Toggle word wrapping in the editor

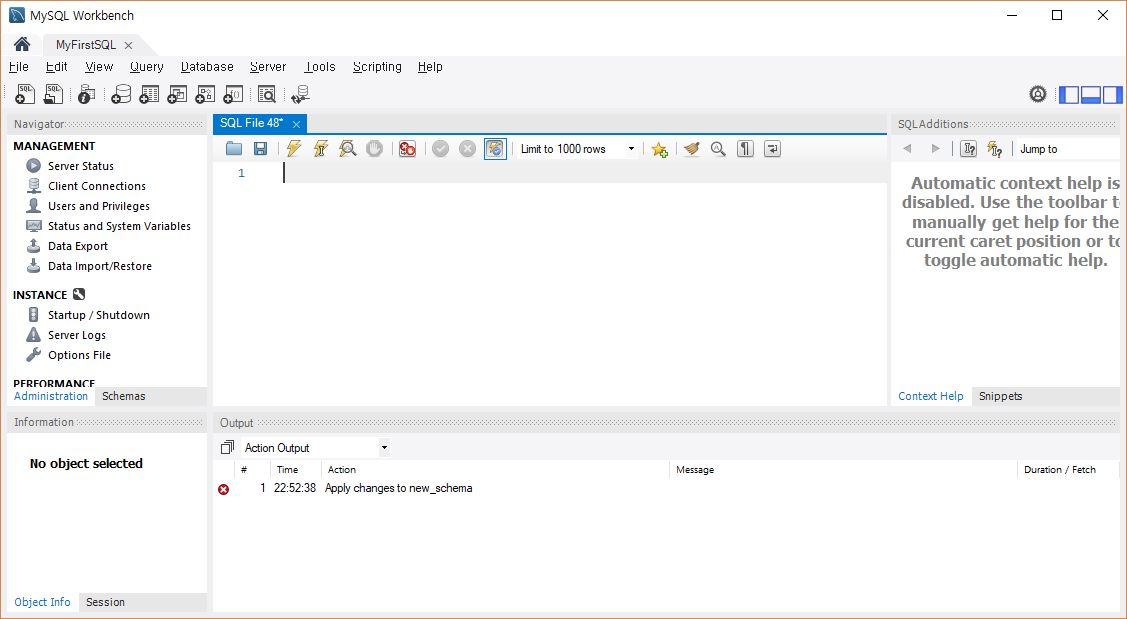click(x=772, y=149)
